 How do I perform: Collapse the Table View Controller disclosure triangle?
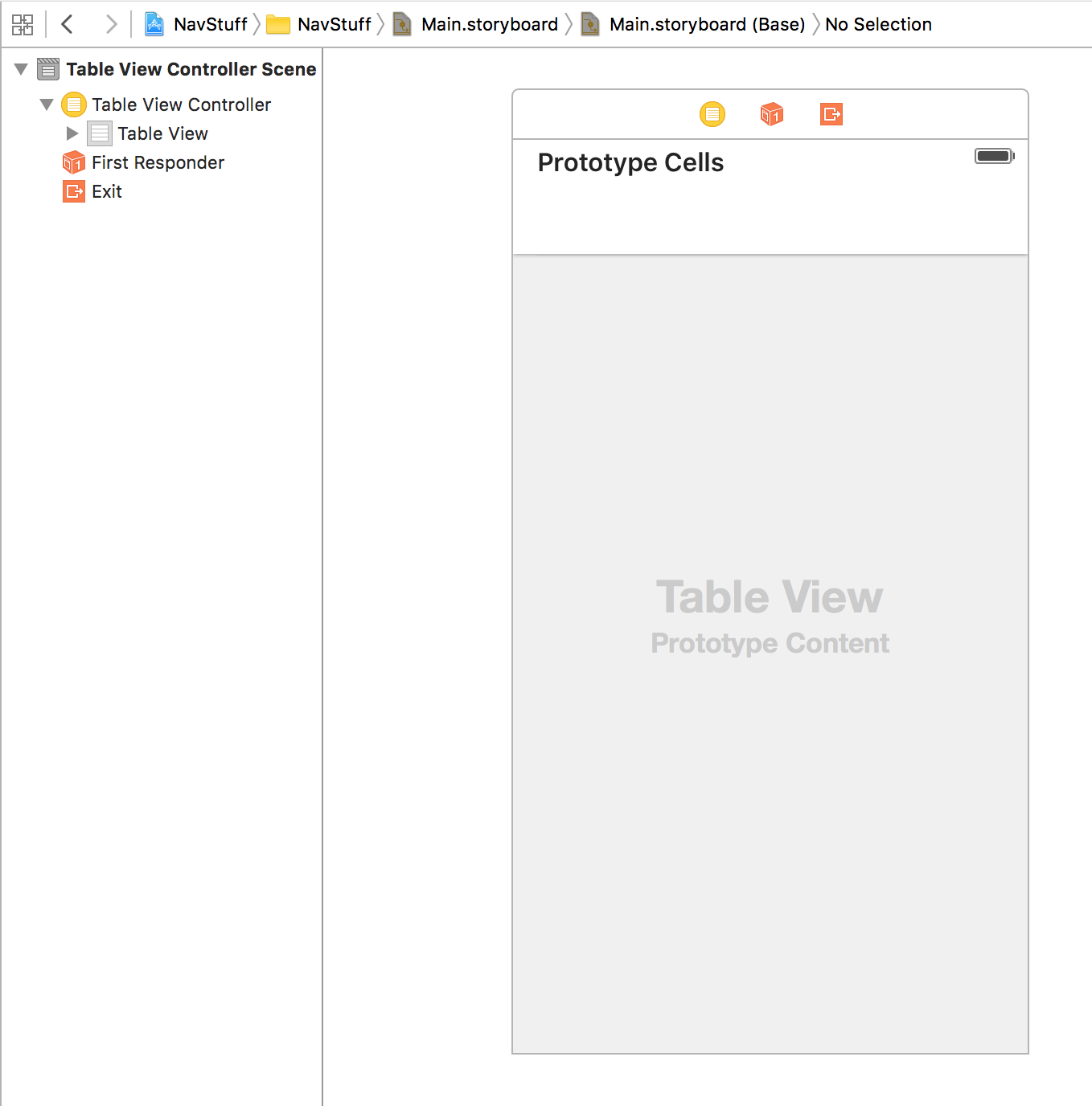pos(47,104)
